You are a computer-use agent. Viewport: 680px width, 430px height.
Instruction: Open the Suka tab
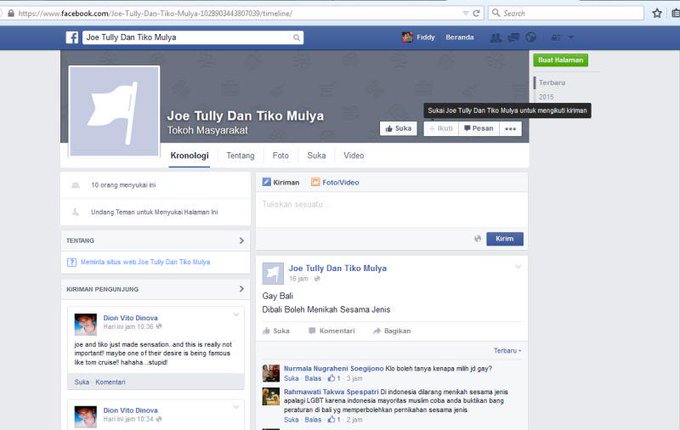pos(316,155)
